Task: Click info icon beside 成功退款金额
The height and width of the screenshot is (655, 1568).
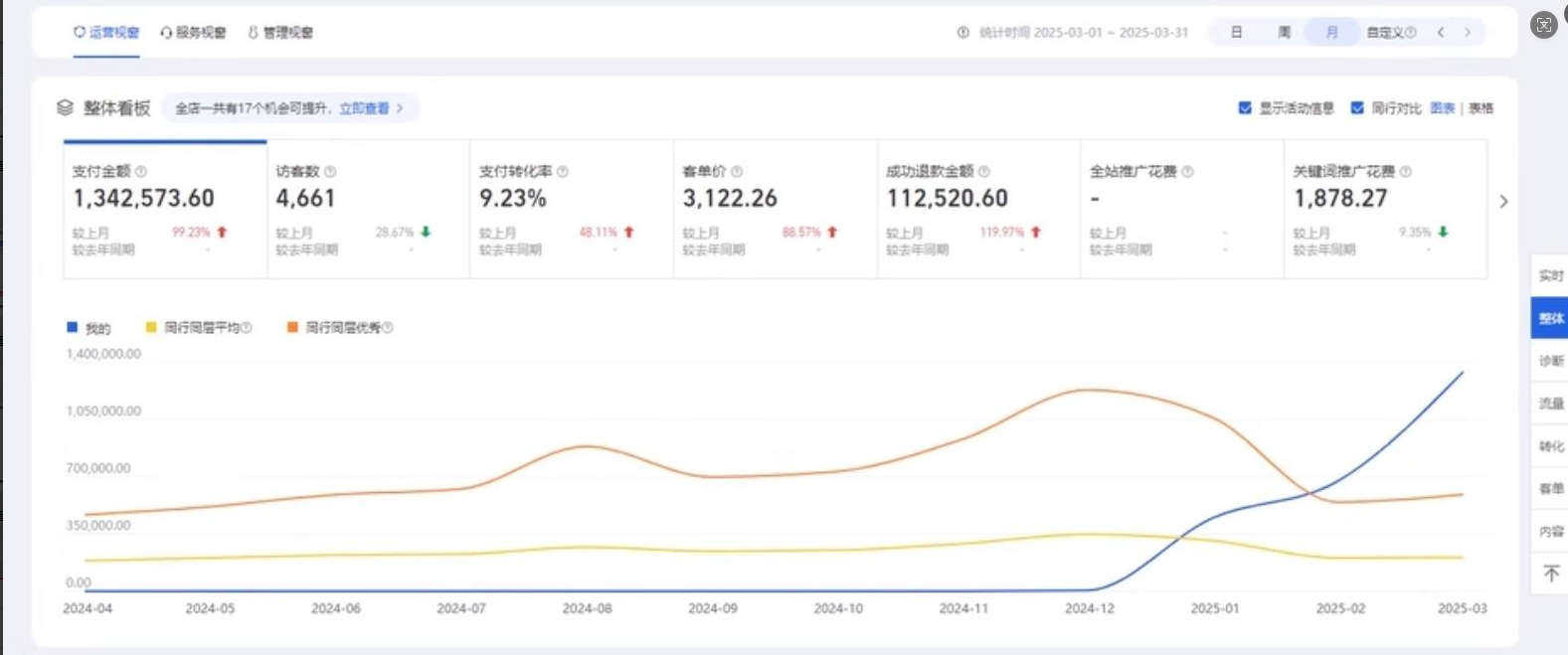Action: tap(983, 172)
